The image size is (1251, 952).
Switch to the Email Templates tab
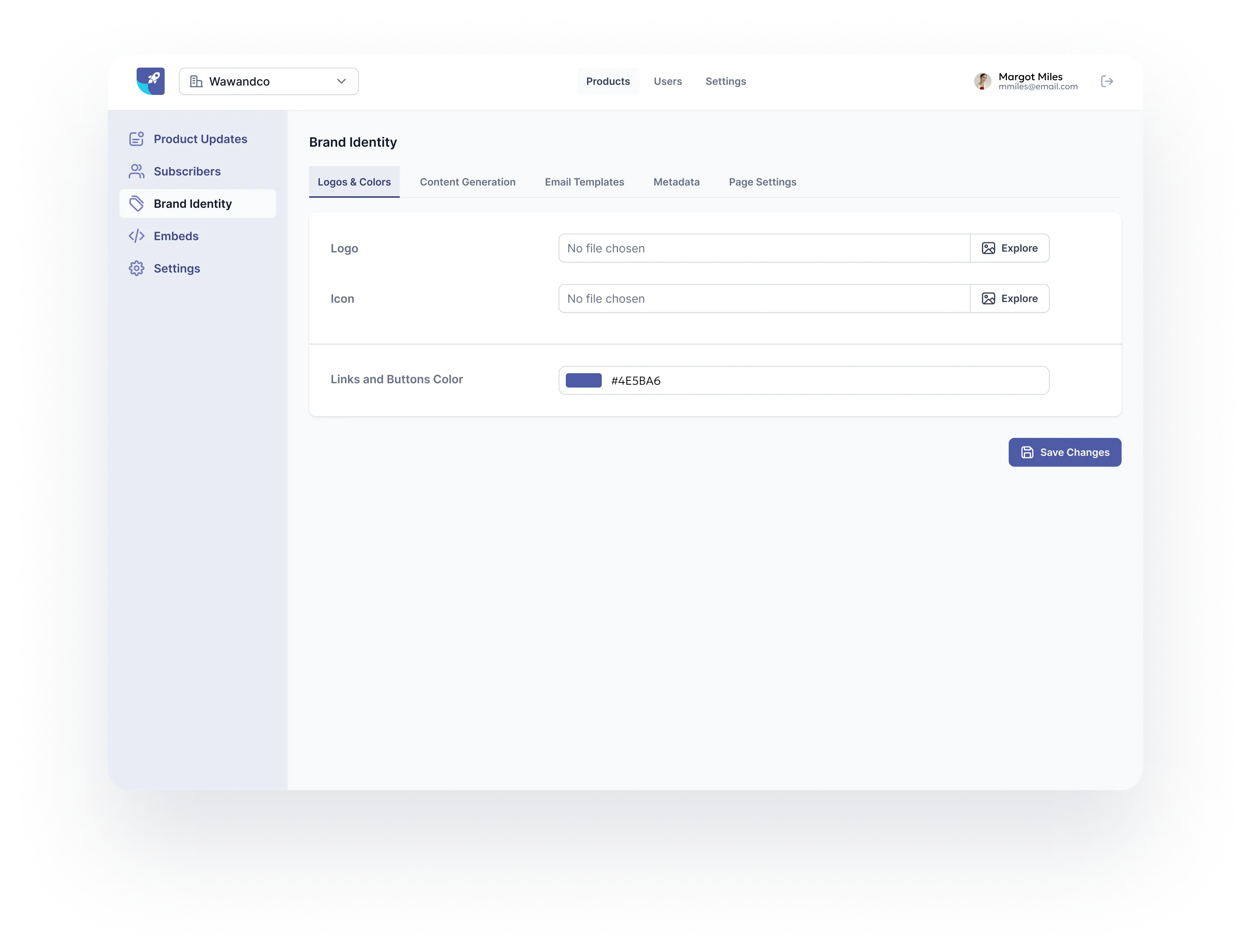[584, 181]
